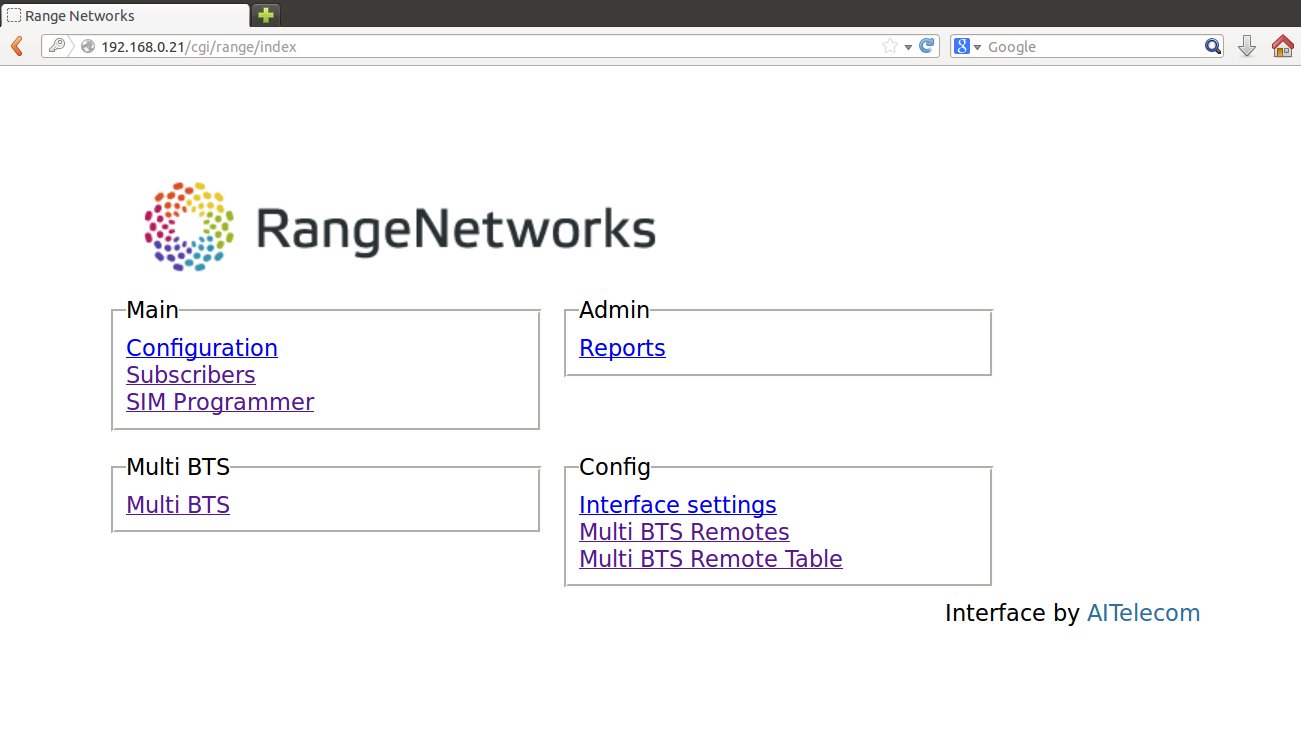Screen dimensions: 1301x744
Task: Open Interface settings under Config
Action: click(x=677, y=505)
